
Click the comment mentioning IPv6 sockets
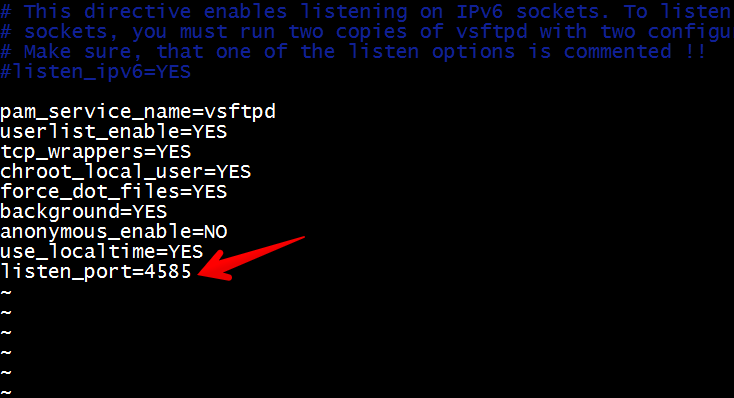click(x=367, y=12)
